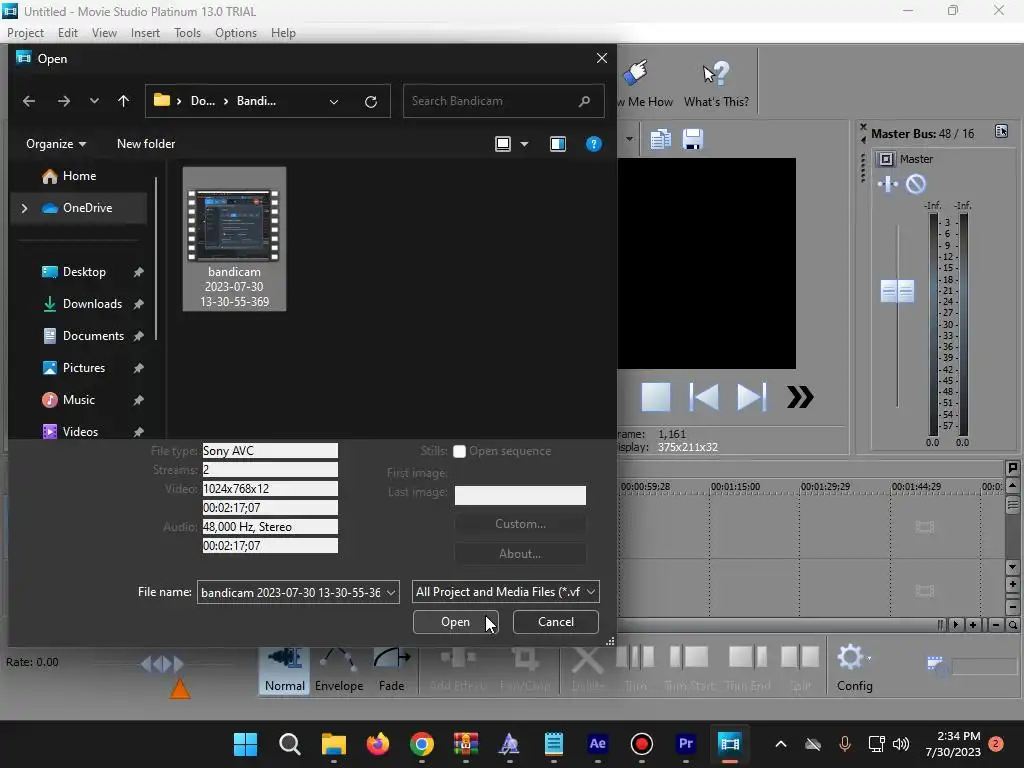This screenshot has height=768, width=1024.
Task: Open After Effects from the taskbar
Action: 598,744
